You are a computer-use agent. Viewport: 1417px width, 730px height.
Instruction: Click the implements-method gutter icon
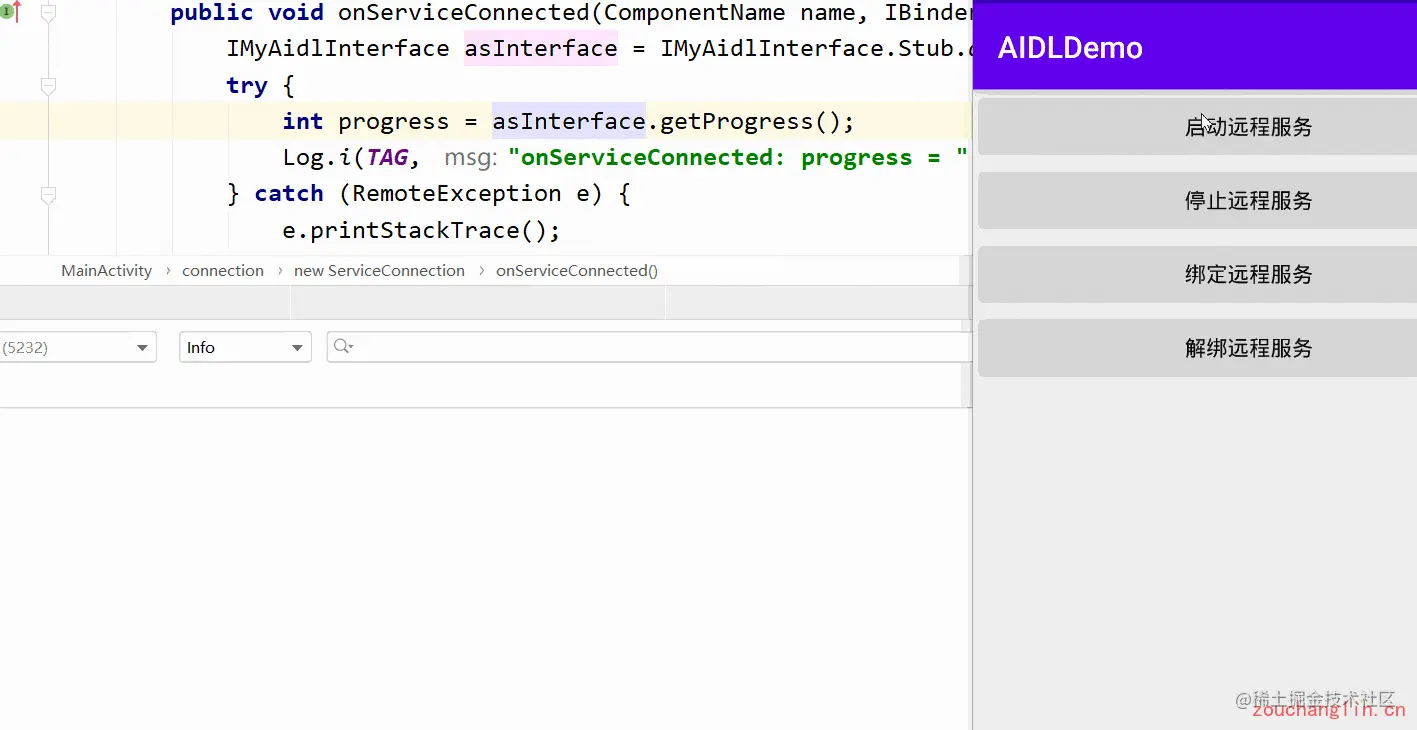pos(10,12)
